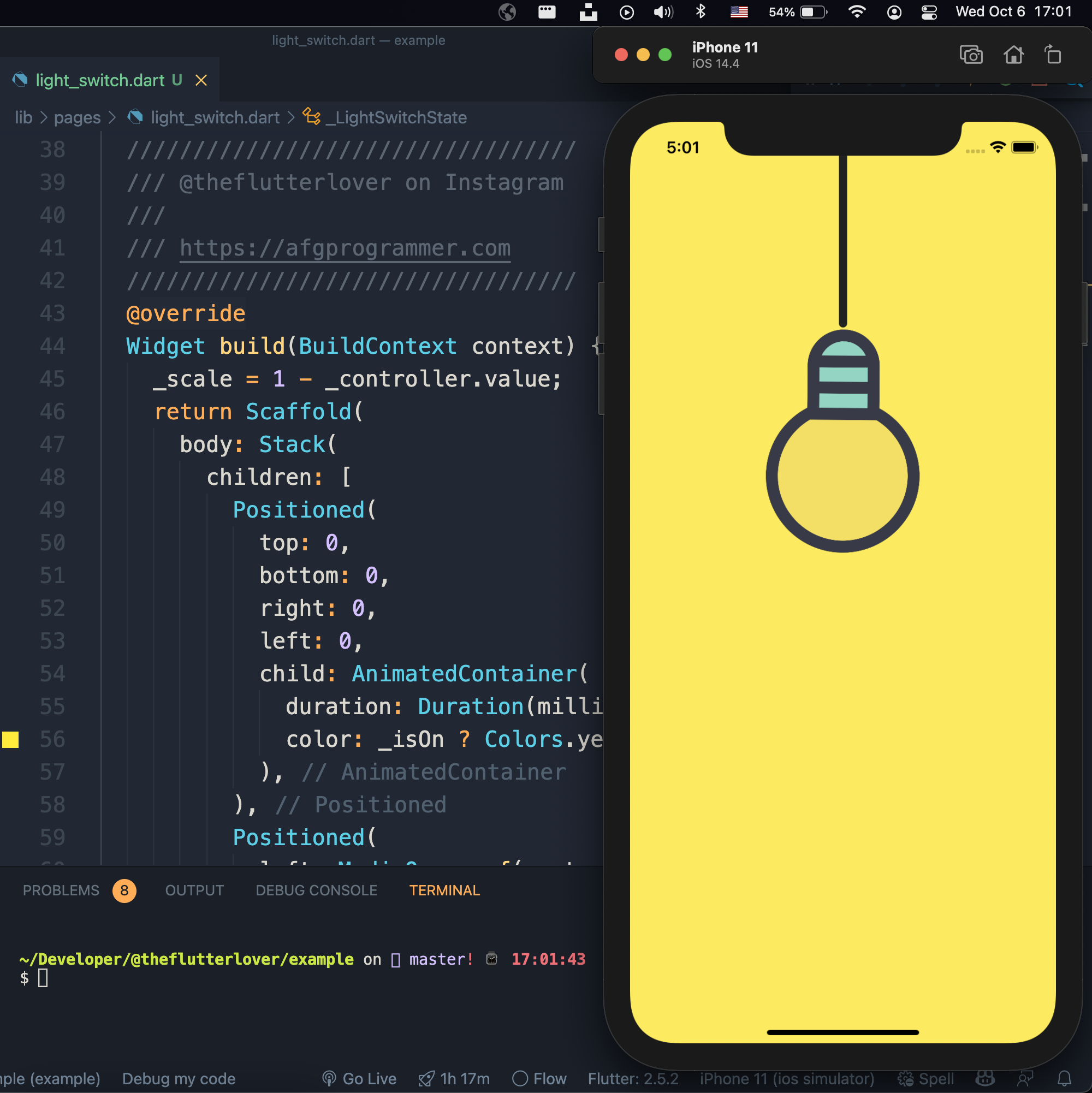Switch to the DEBUG CONSOLE tab
The image size is (1092, 1093).
[x=316, y=890]
